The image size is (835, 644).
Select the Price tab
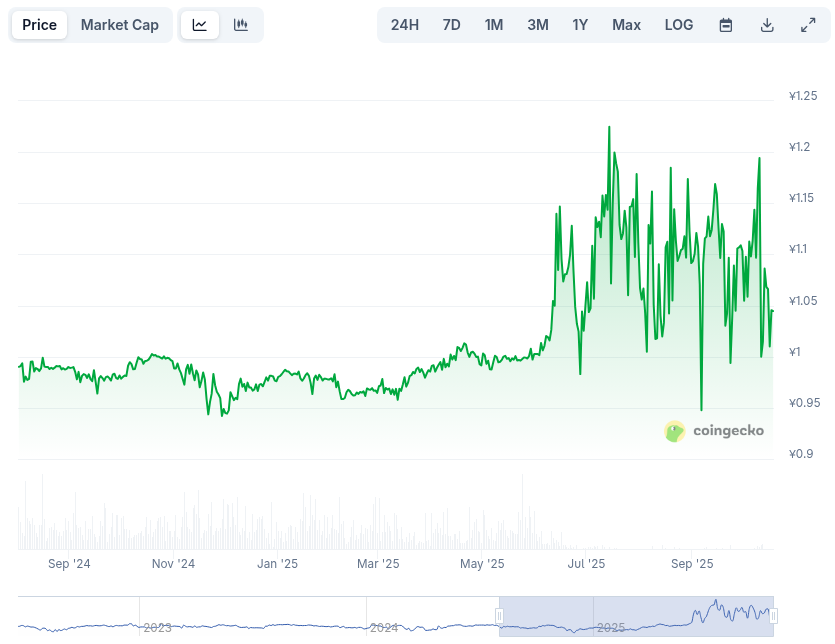[39, 25]
